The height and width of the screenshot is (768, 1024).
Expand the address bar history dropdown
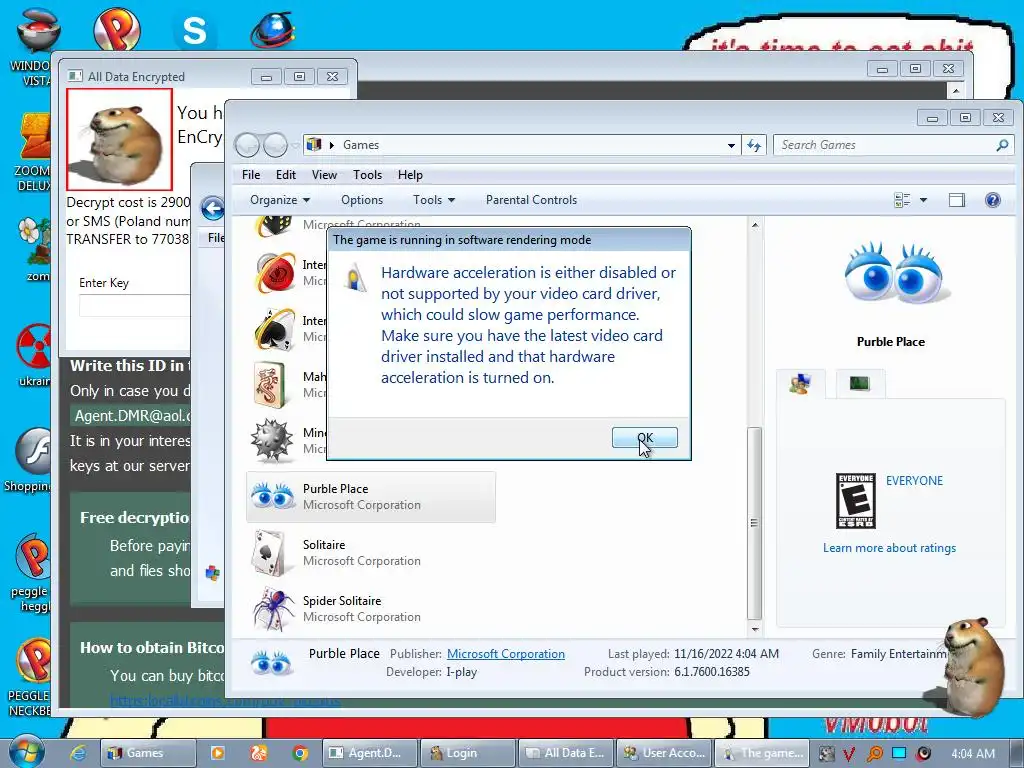tap(731, 145)
